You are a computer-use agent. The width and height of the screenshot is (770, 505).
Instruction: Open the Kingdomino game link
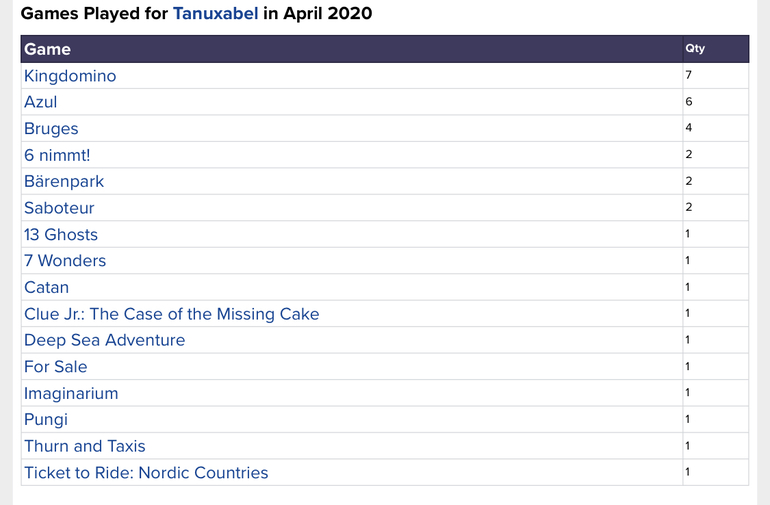pos(70,76)
